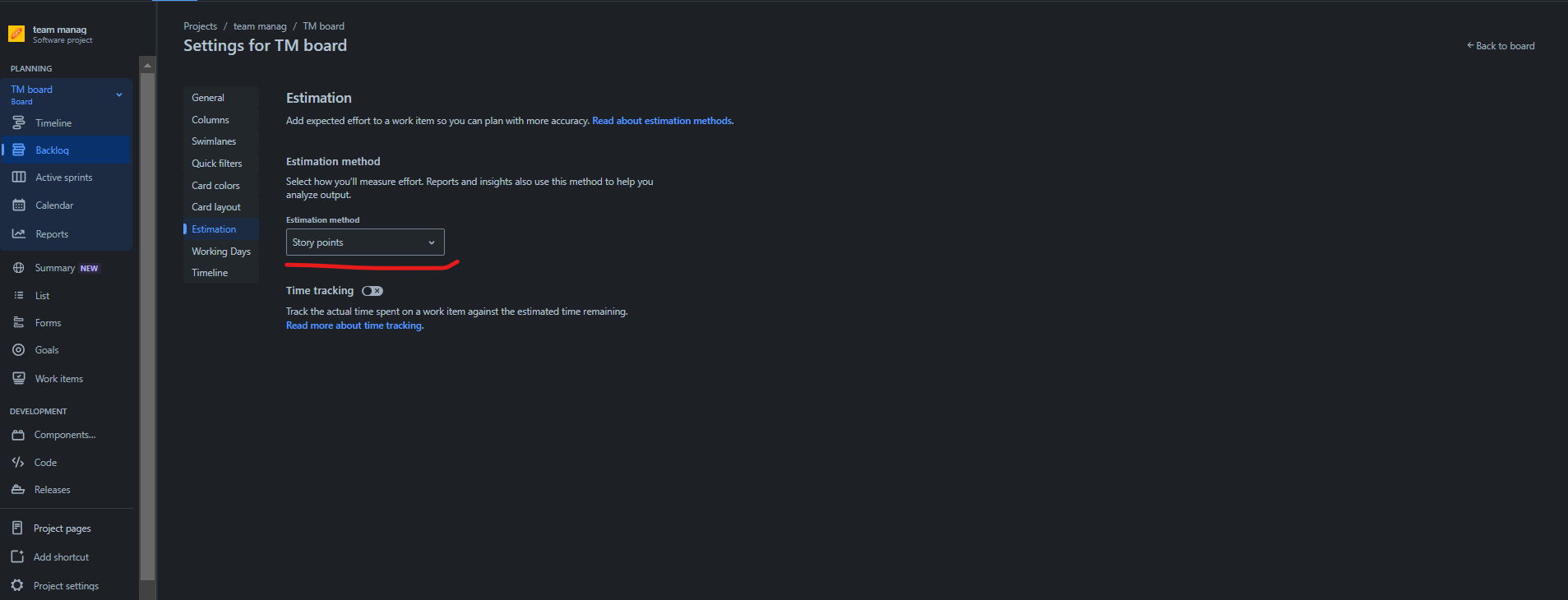1568x600 pixels.
Task: Open Summary globe icon
Action: tap(18, 268)
